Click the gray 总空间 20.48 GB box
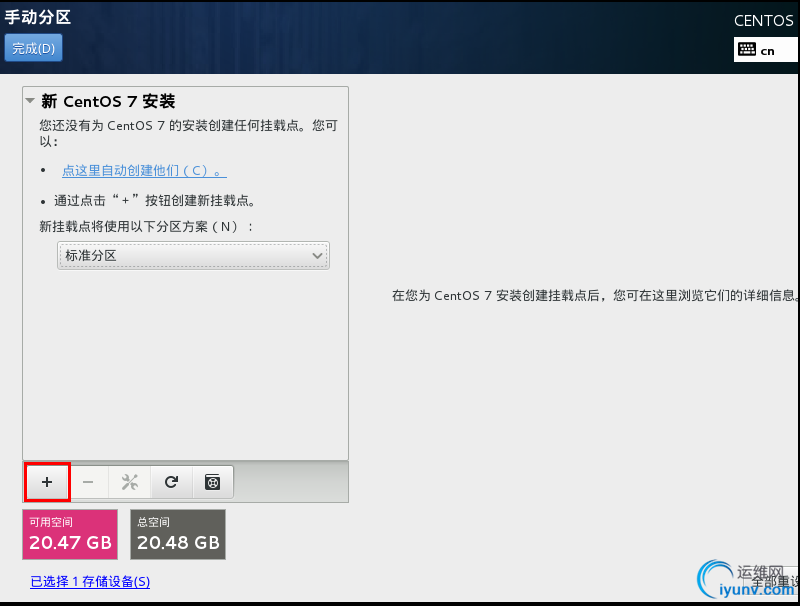Screen dimensions: 800x606 177,534
